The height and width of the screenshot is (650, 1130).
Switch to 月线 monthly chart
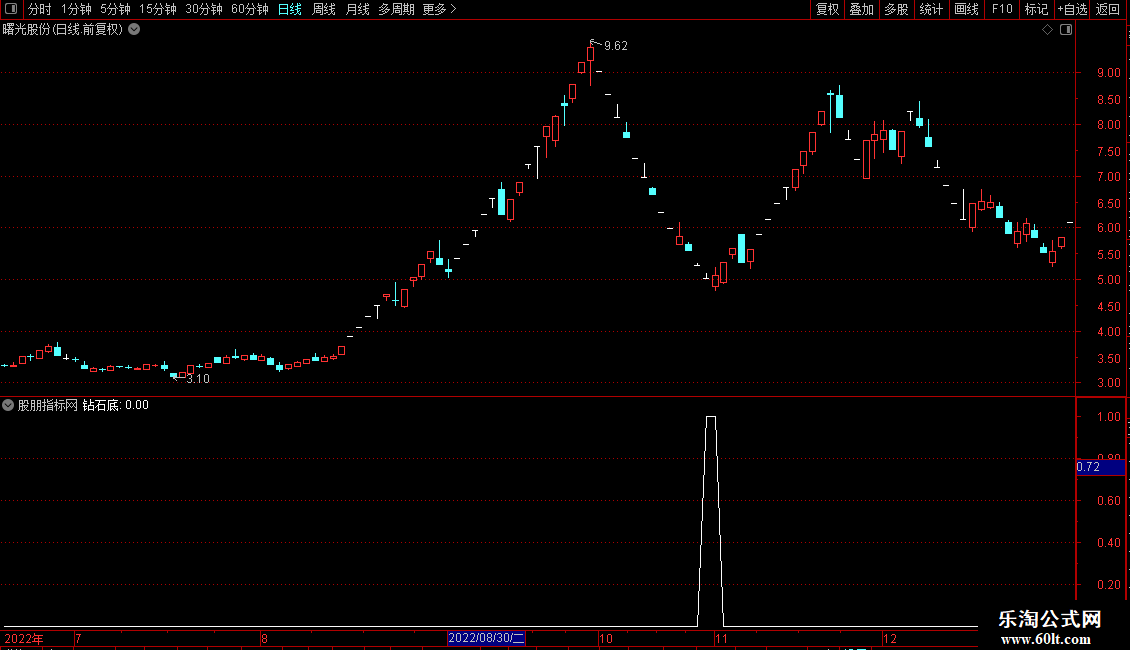357,9
